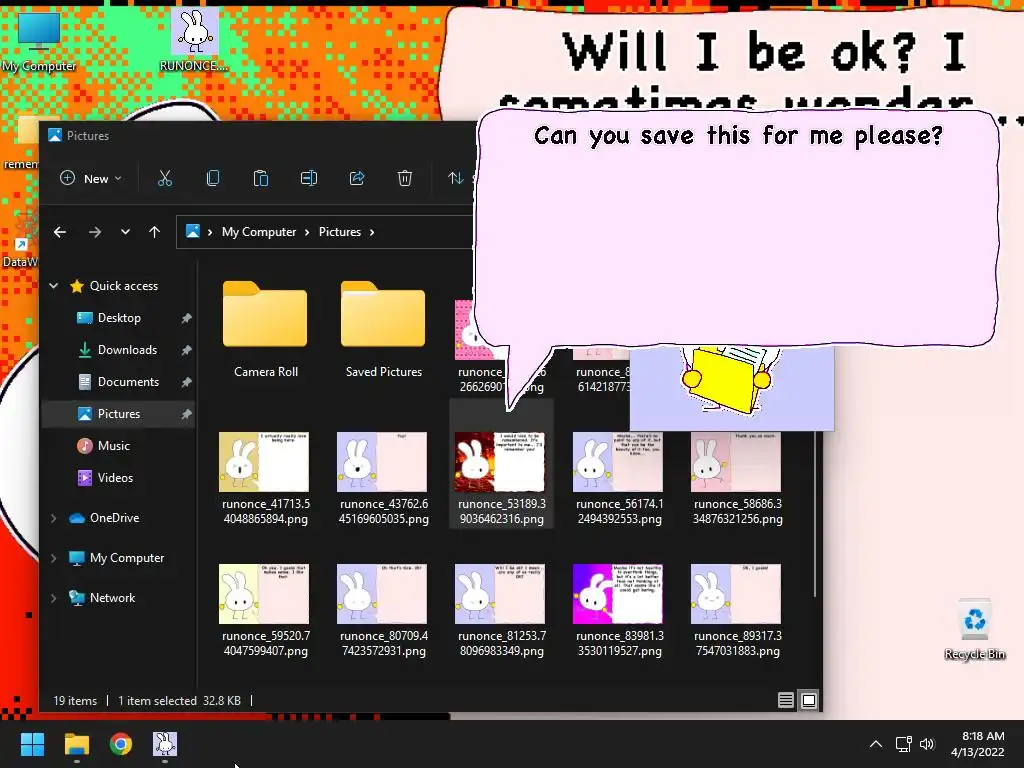Unpin Pictures using its pin icon

[186, 414]
